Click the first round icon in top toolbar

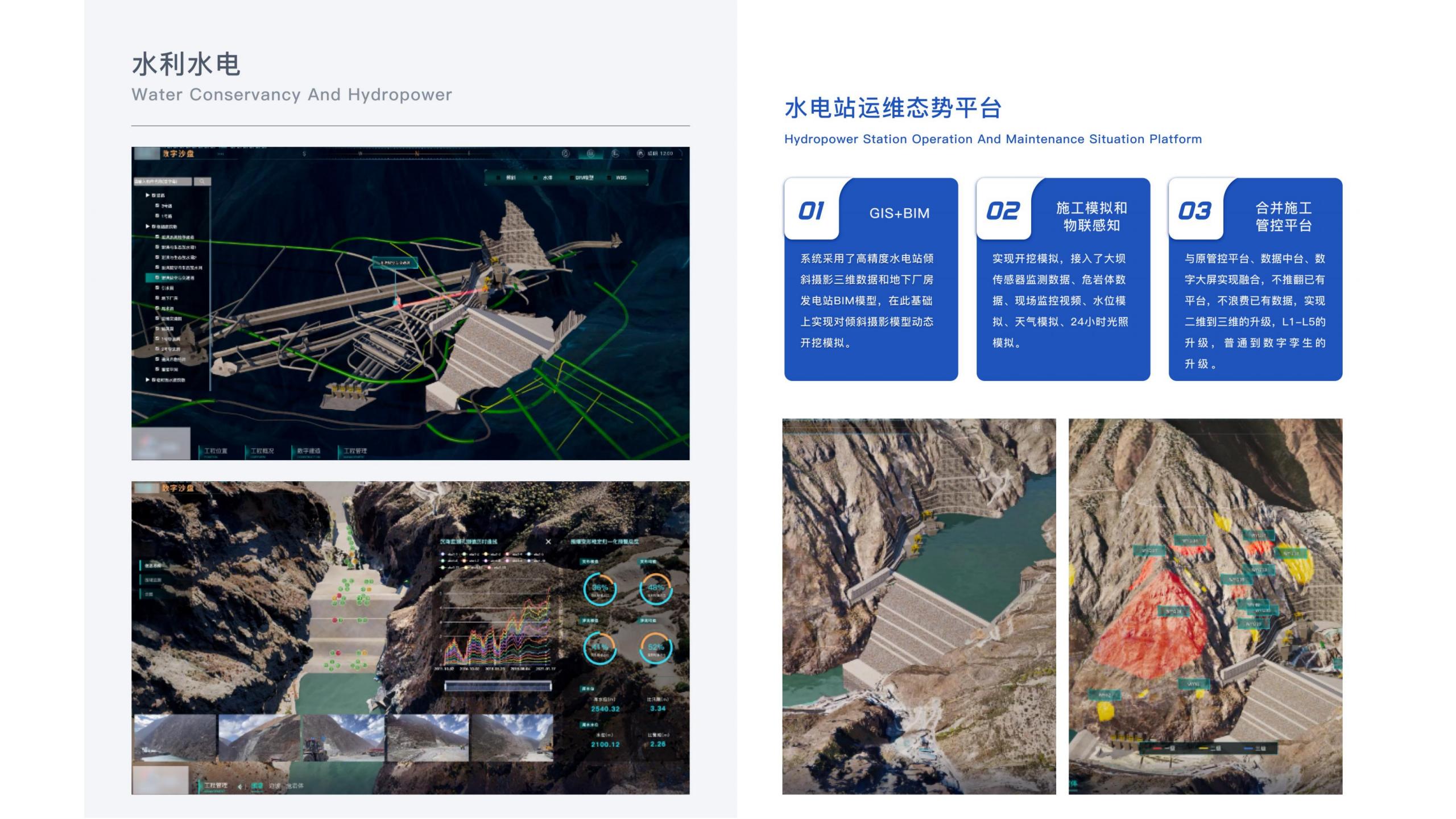point(565,154)
